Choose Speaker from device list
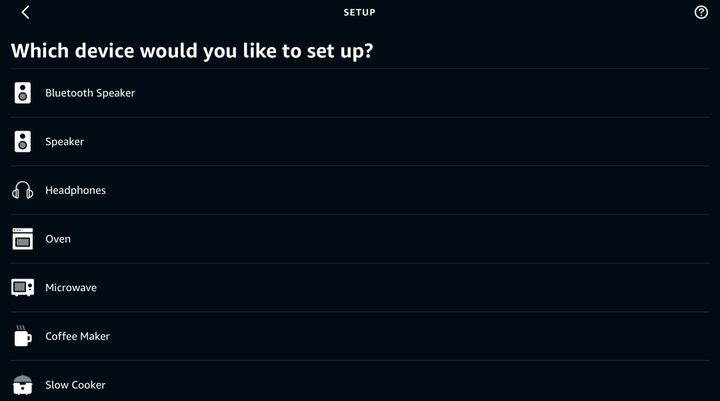 64,142
